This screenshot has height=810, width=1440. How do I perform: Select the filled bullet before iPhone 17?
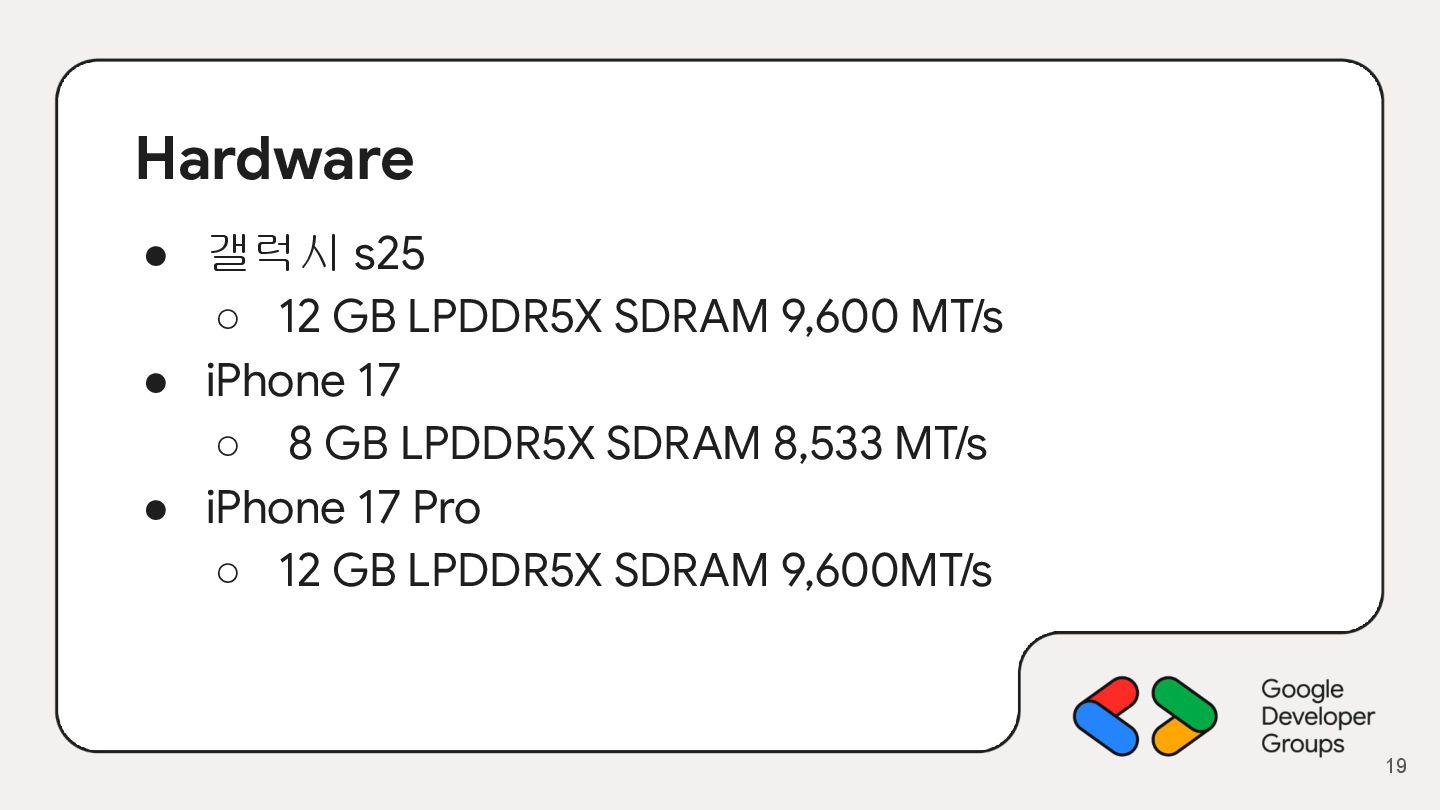[x=155, y=383]
